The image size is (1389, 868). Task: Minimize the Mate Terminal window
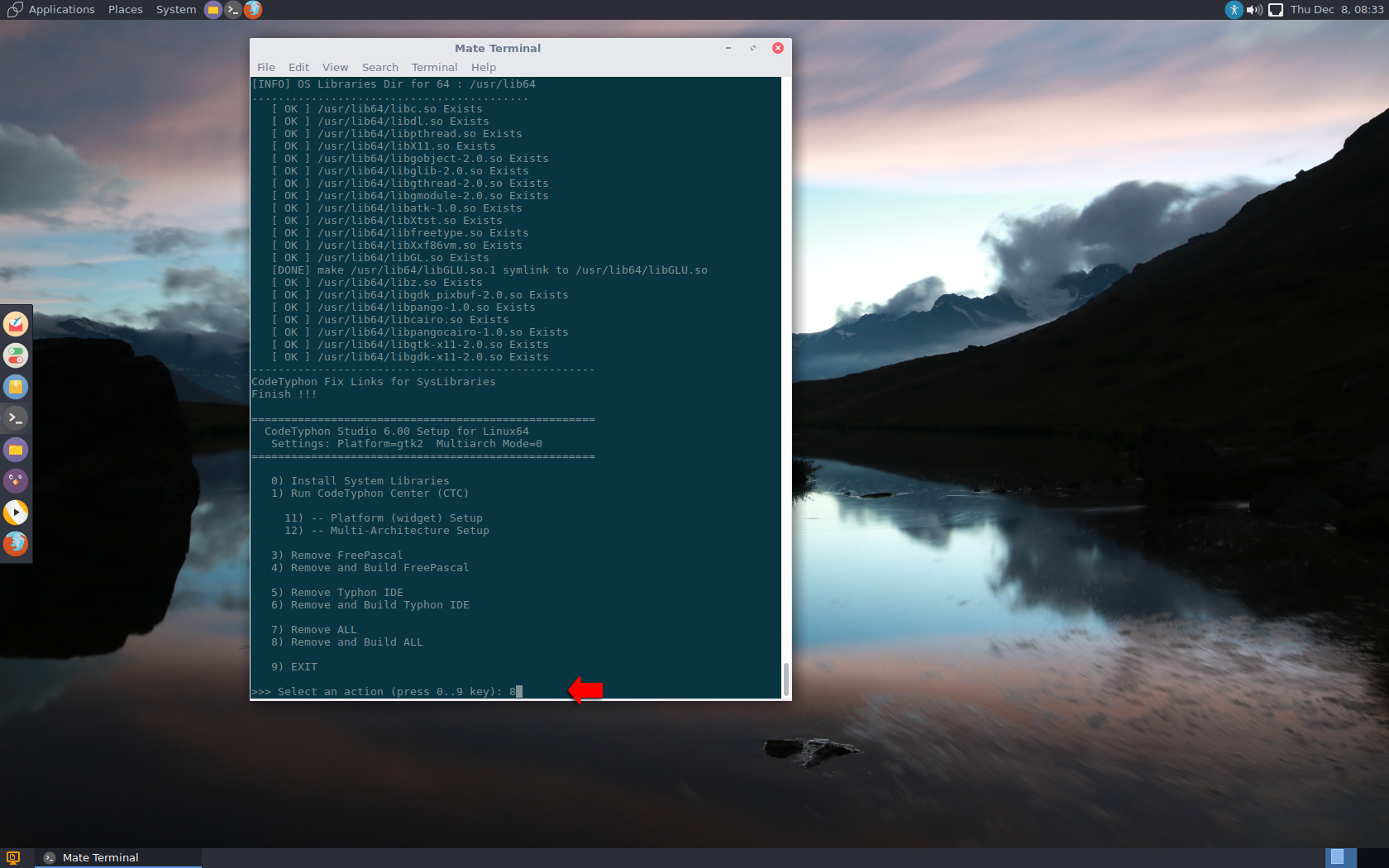click(x=728, y=48)
